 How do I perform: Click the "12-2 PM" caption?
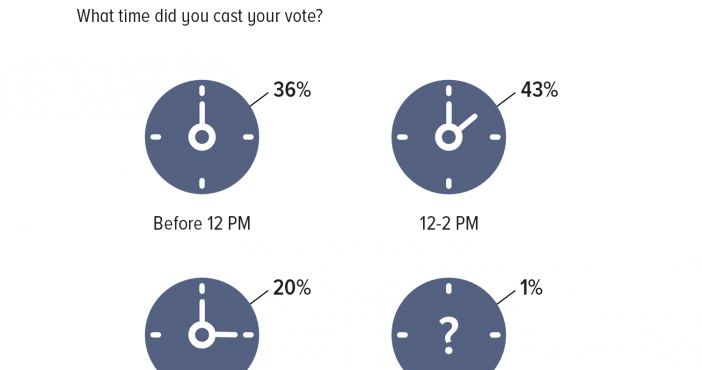tap(449, 223)
